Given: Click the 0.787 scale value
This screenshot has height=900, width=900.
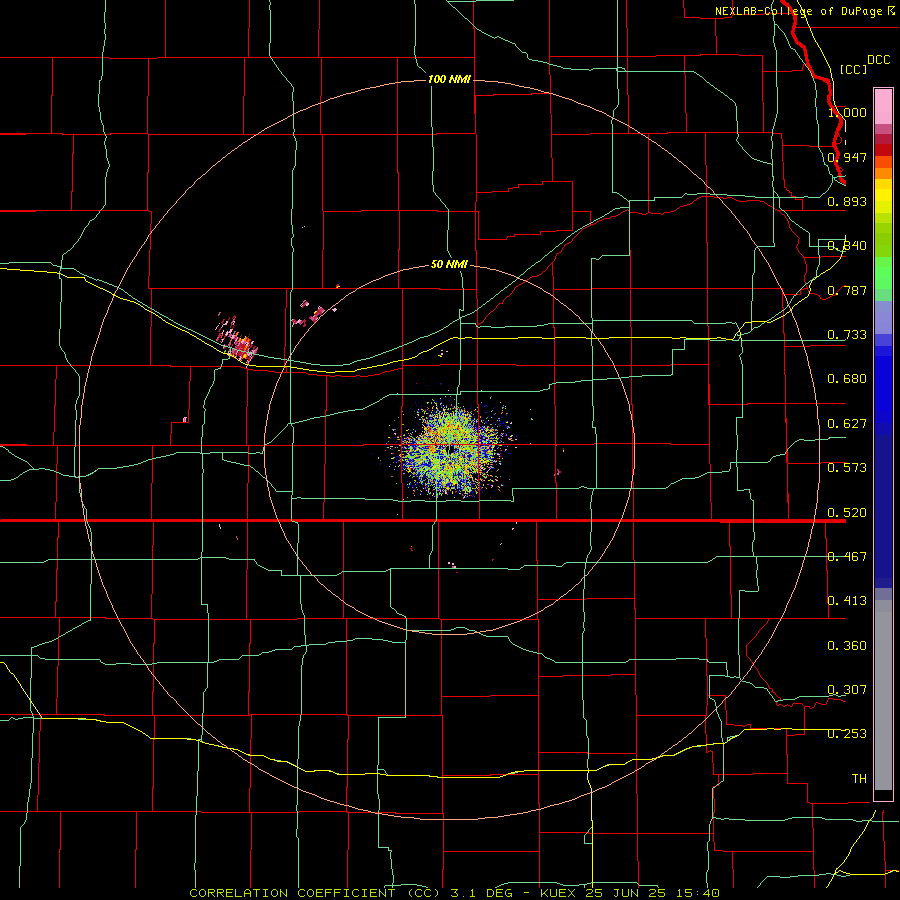Looking at the screenshot, I should click(847, 290).
